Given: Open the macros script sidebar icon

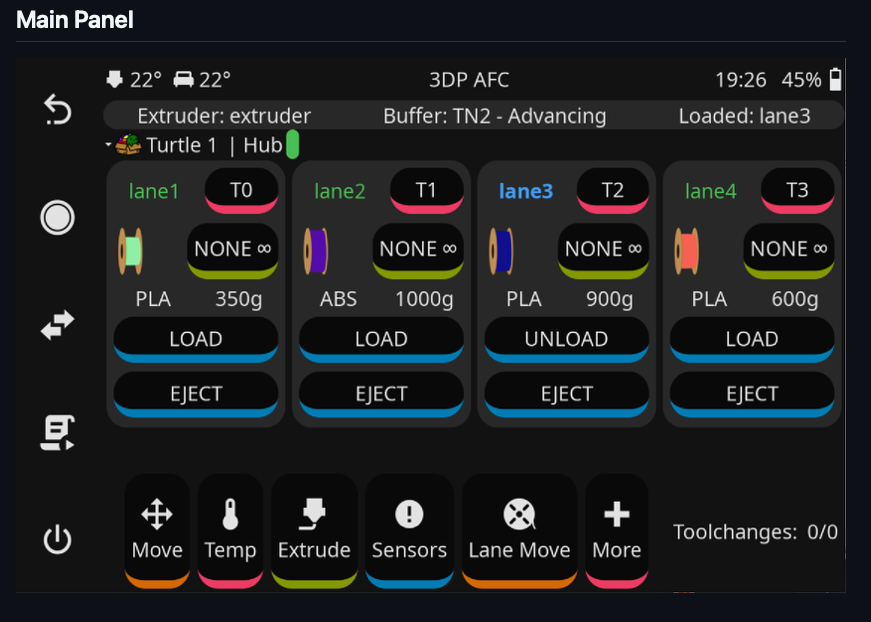Looking at the screenshot, I should [x=57, y=433].
